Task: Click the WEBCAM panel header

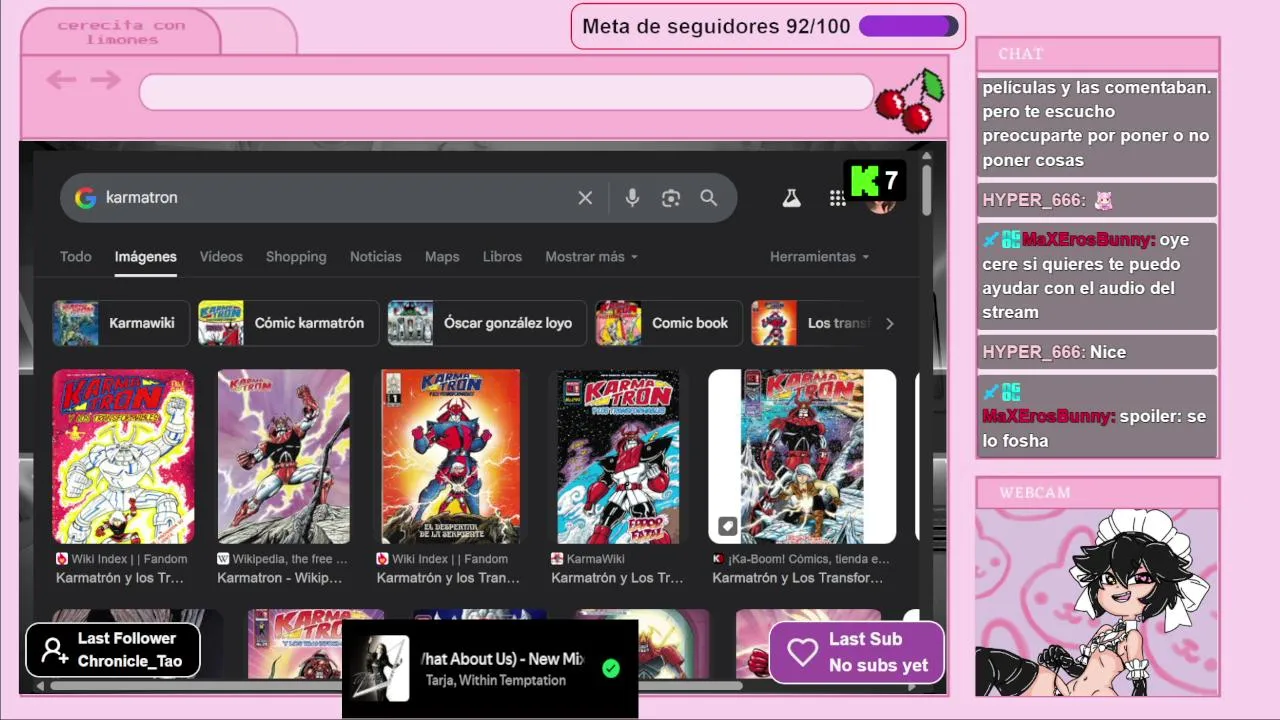Action: click(x=1097, y=492)
